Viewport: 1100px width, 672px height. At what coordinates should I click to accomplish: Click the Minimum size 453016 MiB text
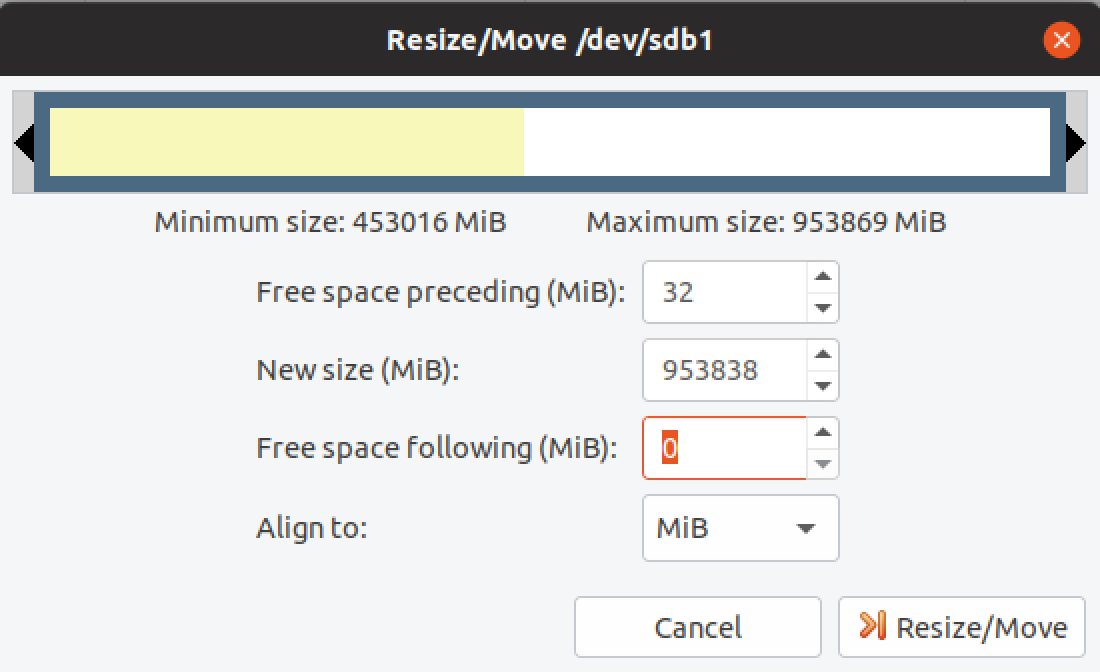click(330, 222)
